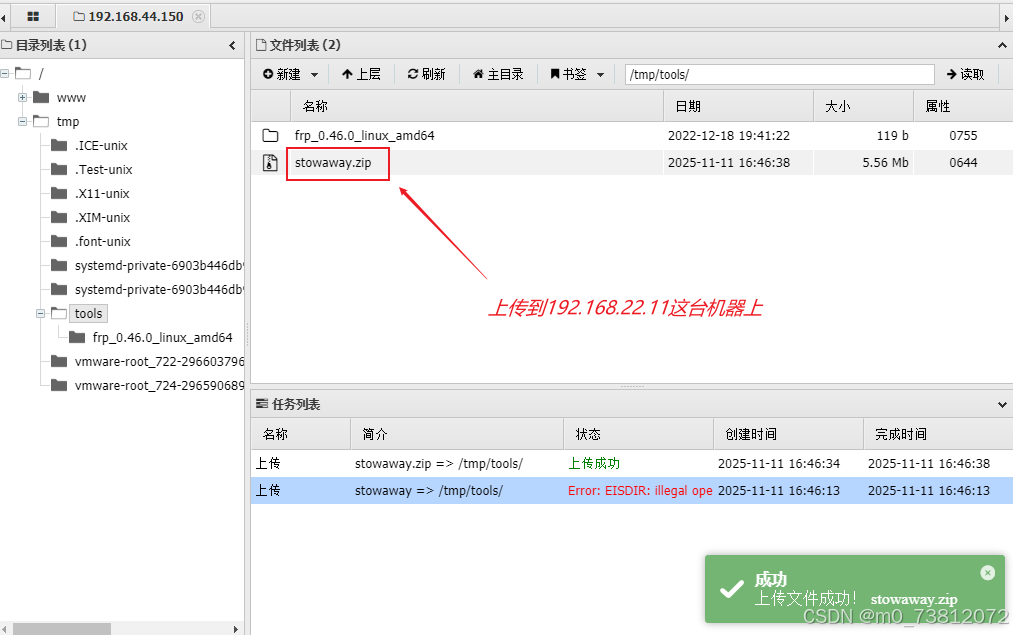Open frp_0.46.0_linux_amd64 in the file list
Screen dimensions: 1013x635
[364, 136]
